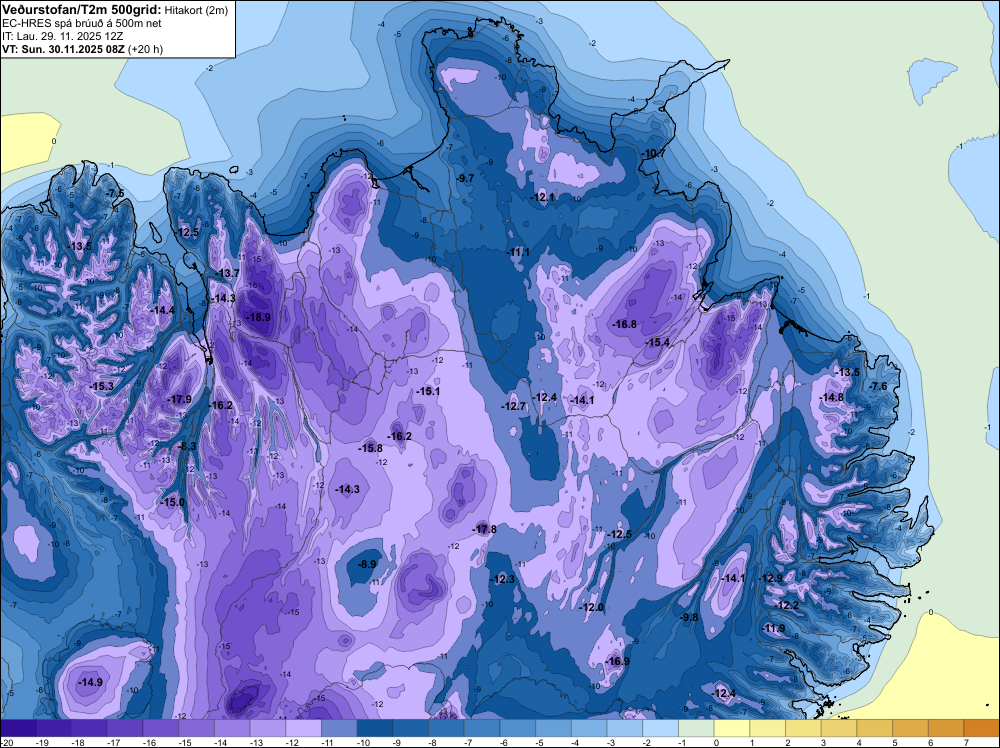This screenshot has width=1000, height=748.
Task: Click the -8.3 temperature value
Action: (187, 446)
